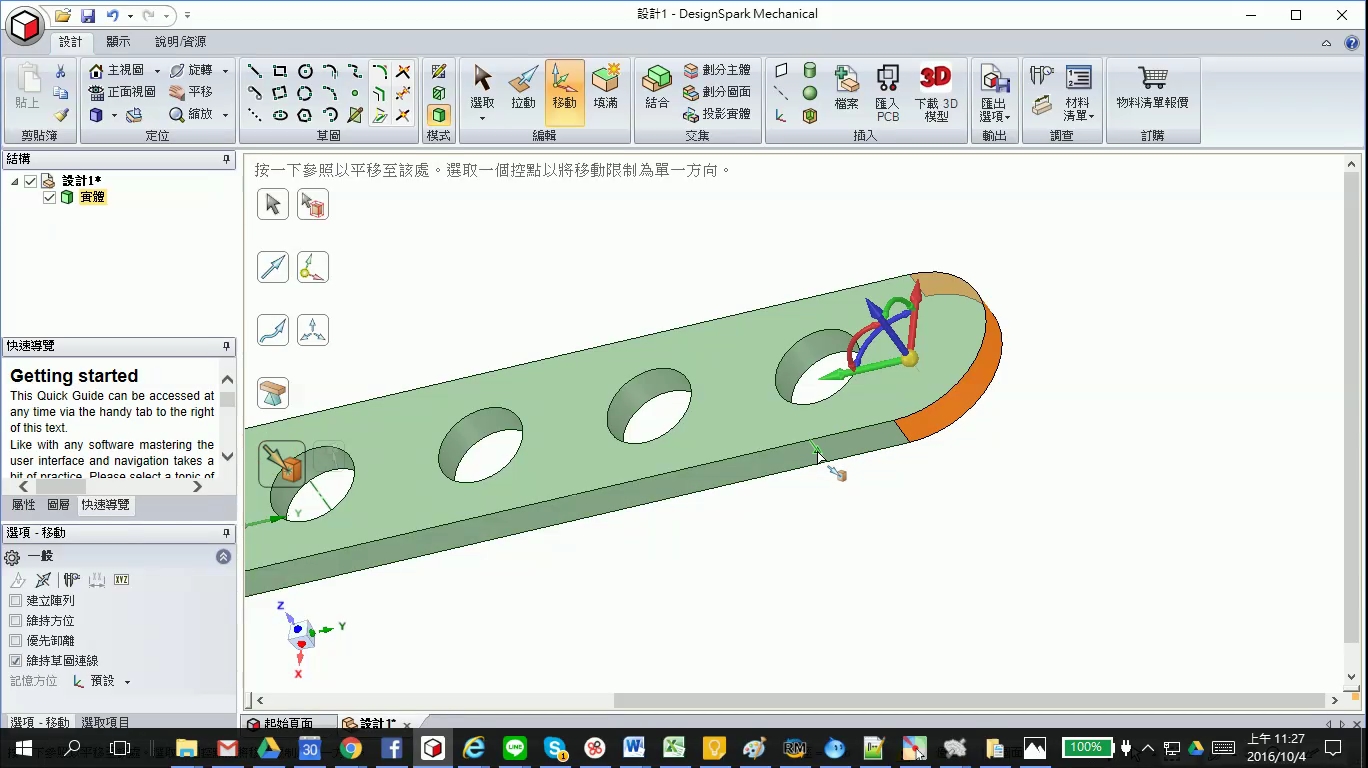1368x768 pixels.
Task: Collapse the 設計1* tree node
Action: pos(15,181)
